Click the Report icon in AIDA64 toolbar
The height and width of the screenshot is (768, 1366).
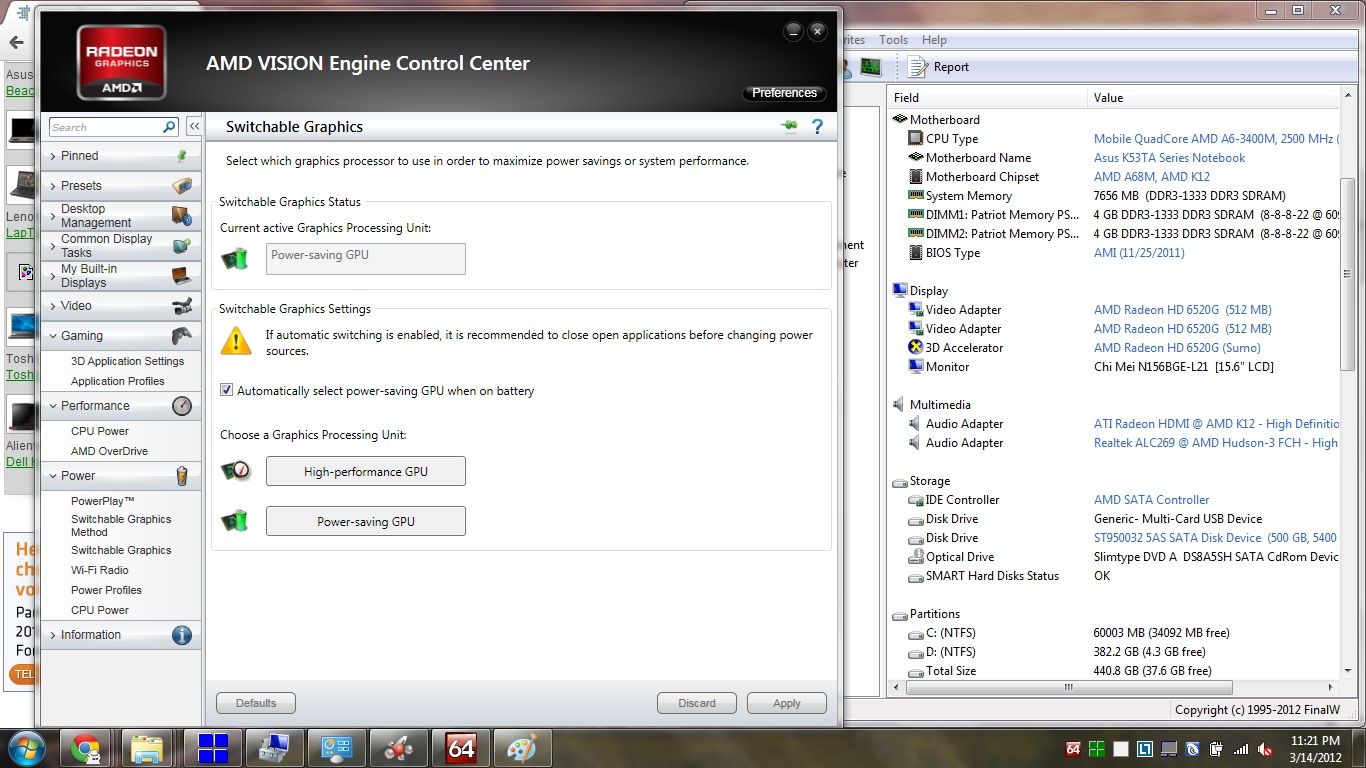[918, 67]
